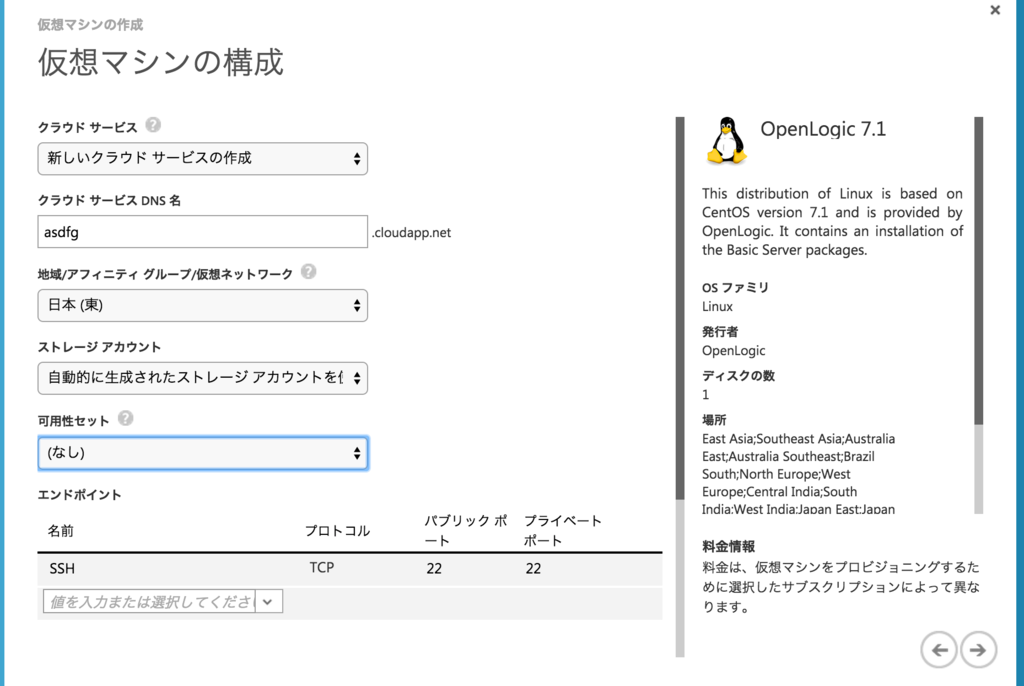Open the クラウド サービス dropdown
Image resolution: width=1024 pixels, height=686 pixels.
click(202, 159)
